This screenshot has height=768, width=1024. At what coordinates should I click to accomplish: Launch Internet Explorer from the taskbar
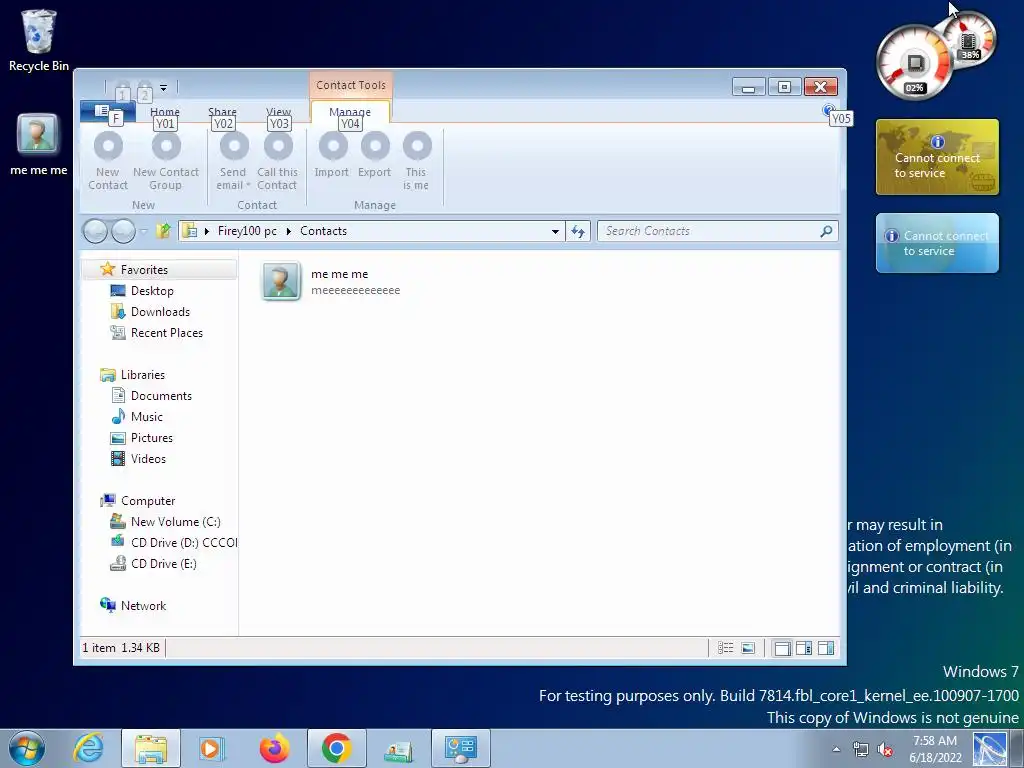click(x=89, y=748)
